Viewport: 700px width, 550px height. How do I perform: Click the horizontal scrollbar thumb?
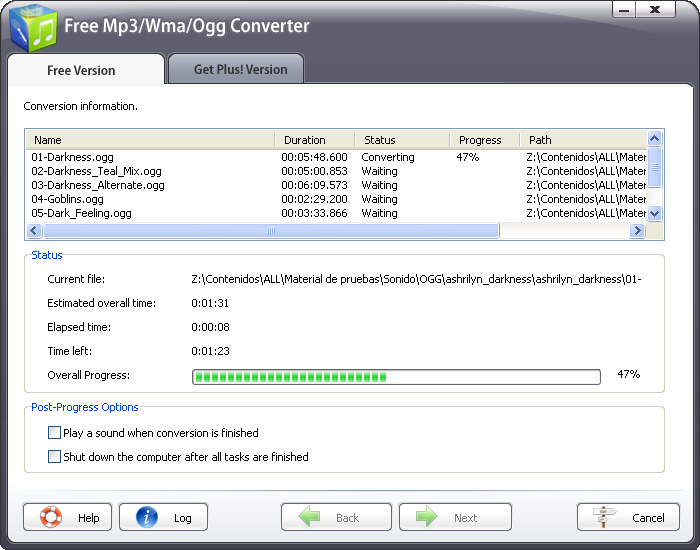point(271,230)
